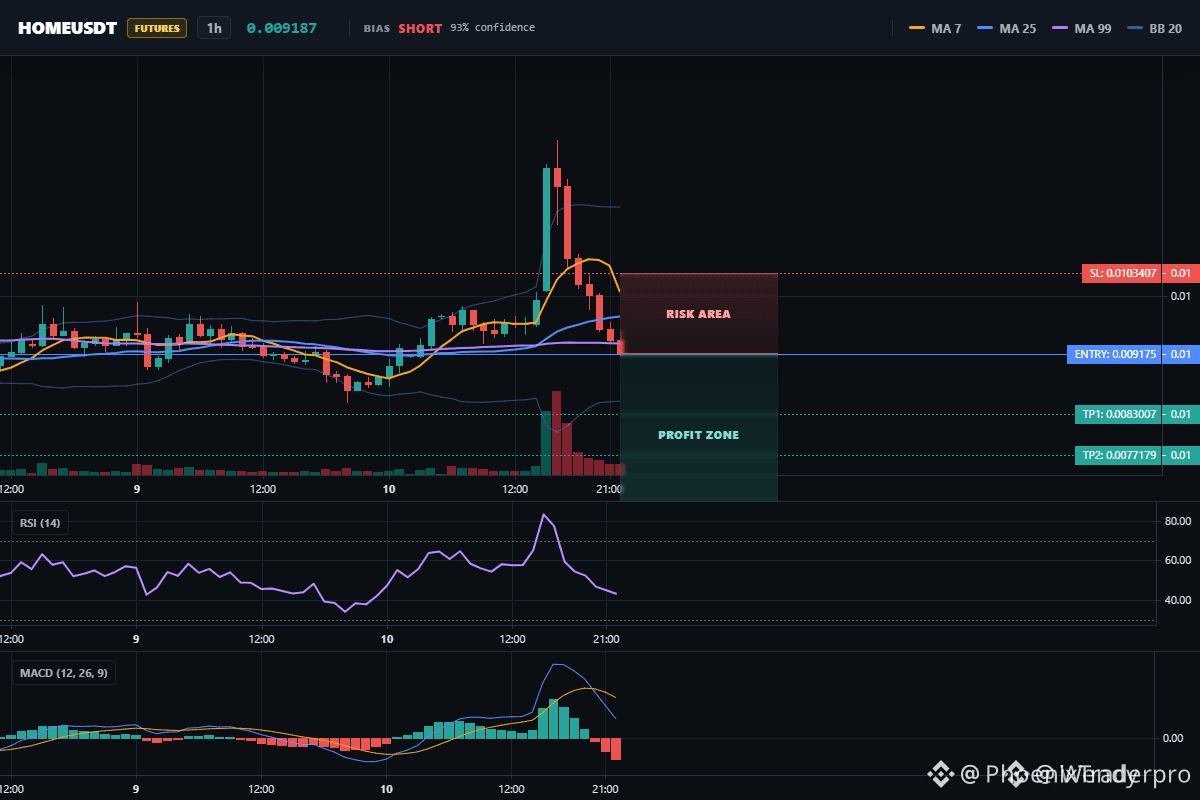Image resolution: width=1200 pixels, height=800 pixels.
Task: Click the tallest red volume bar
Action: click(556, 433)
